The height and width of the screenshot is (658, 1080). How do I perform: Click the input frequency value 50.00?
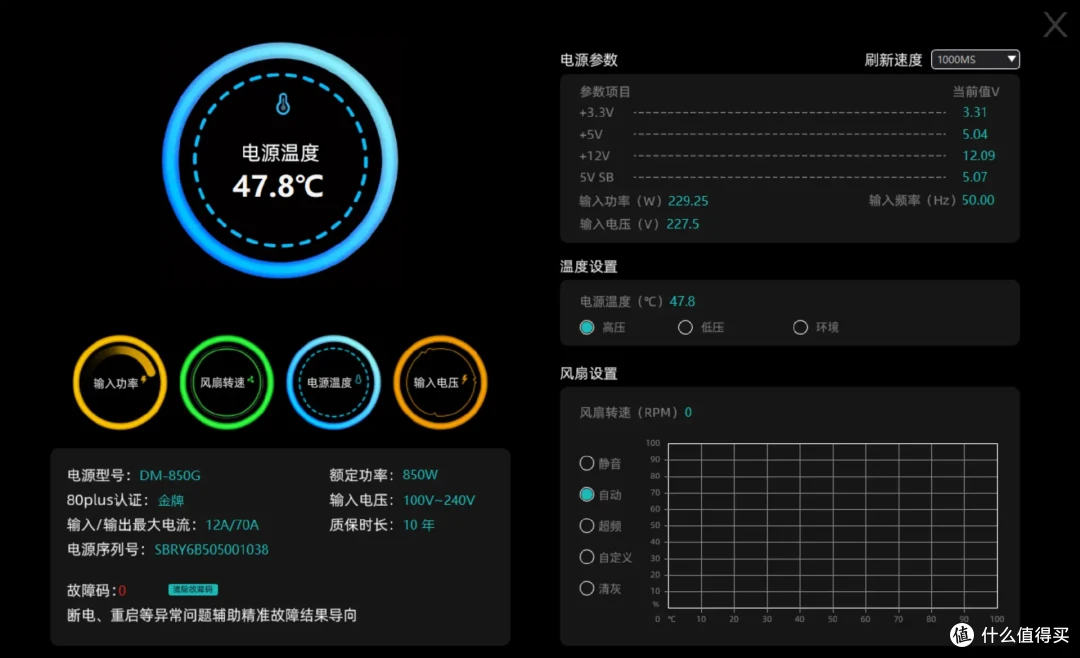978,201
